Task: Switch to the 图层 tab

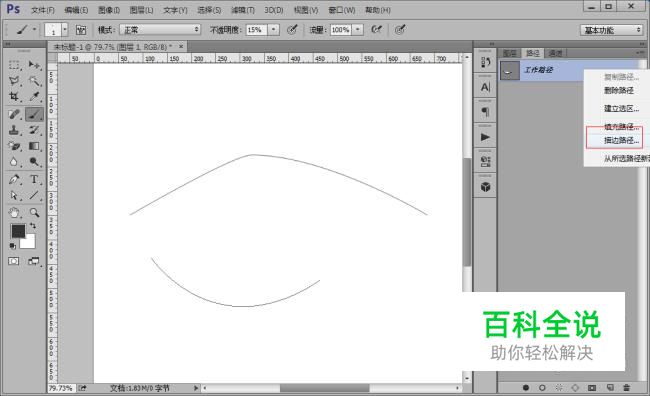Action: coord(509,53)
